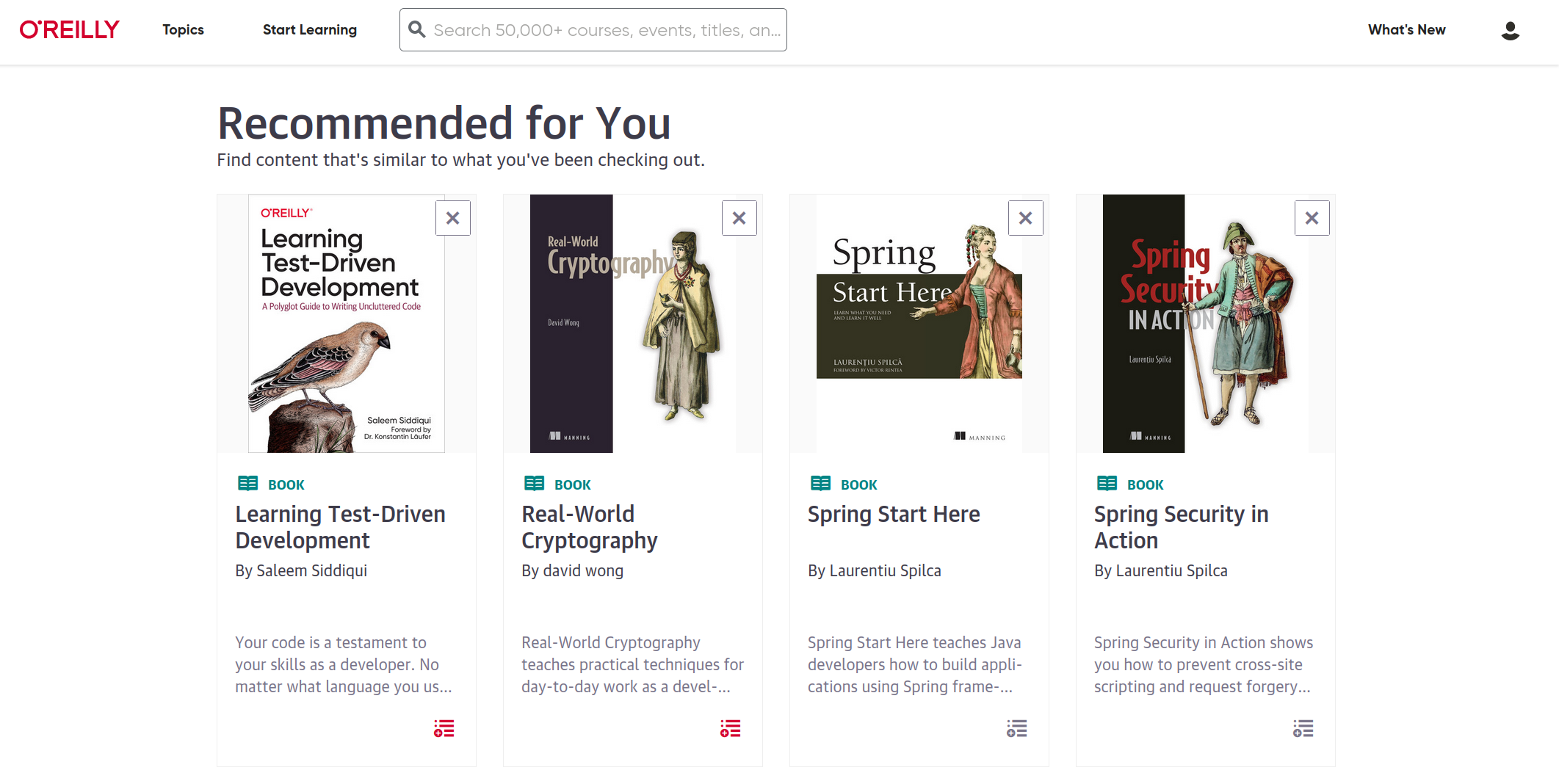Click the Spring Start Here title
1559x784 pixels.
point(894,515)
